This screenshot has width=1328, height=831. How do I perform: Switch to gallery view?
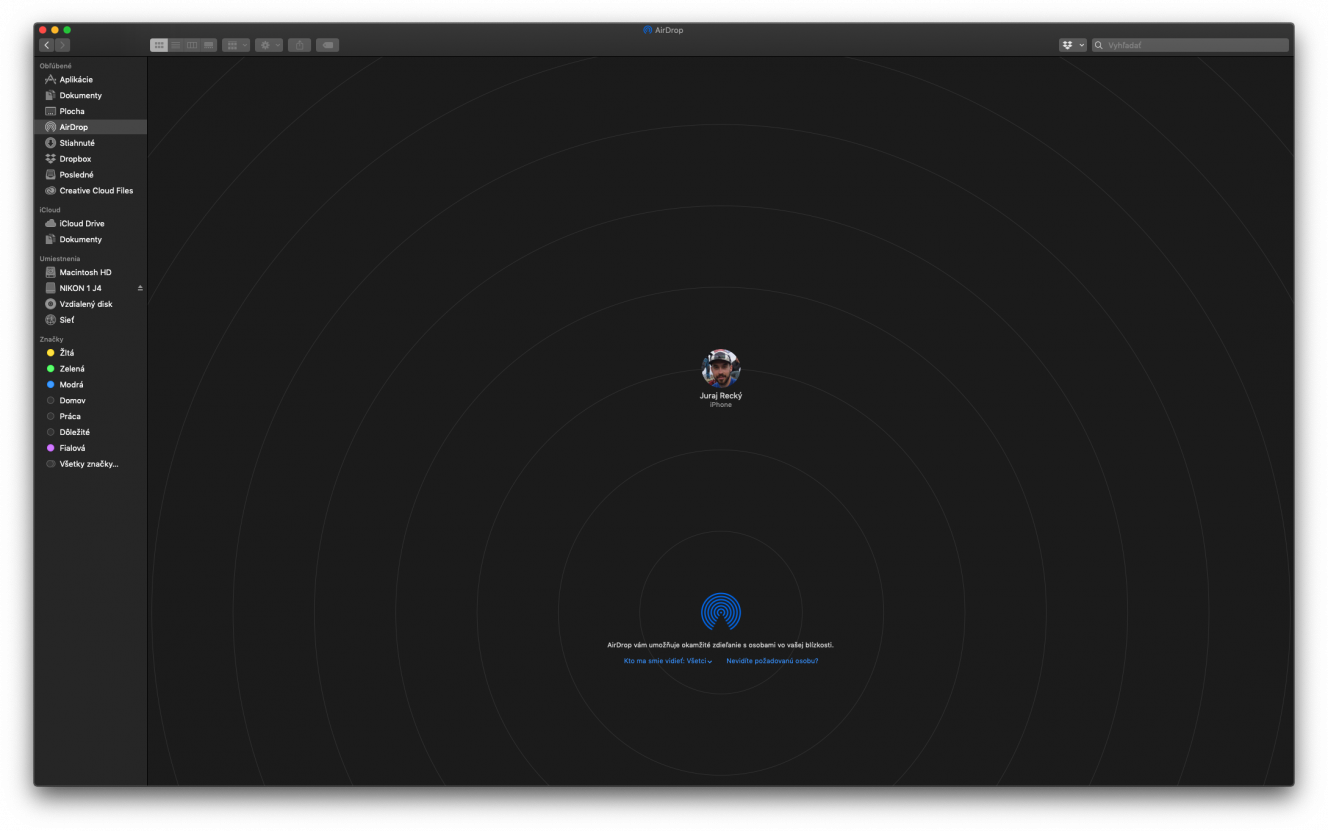(x=209, y=45)
